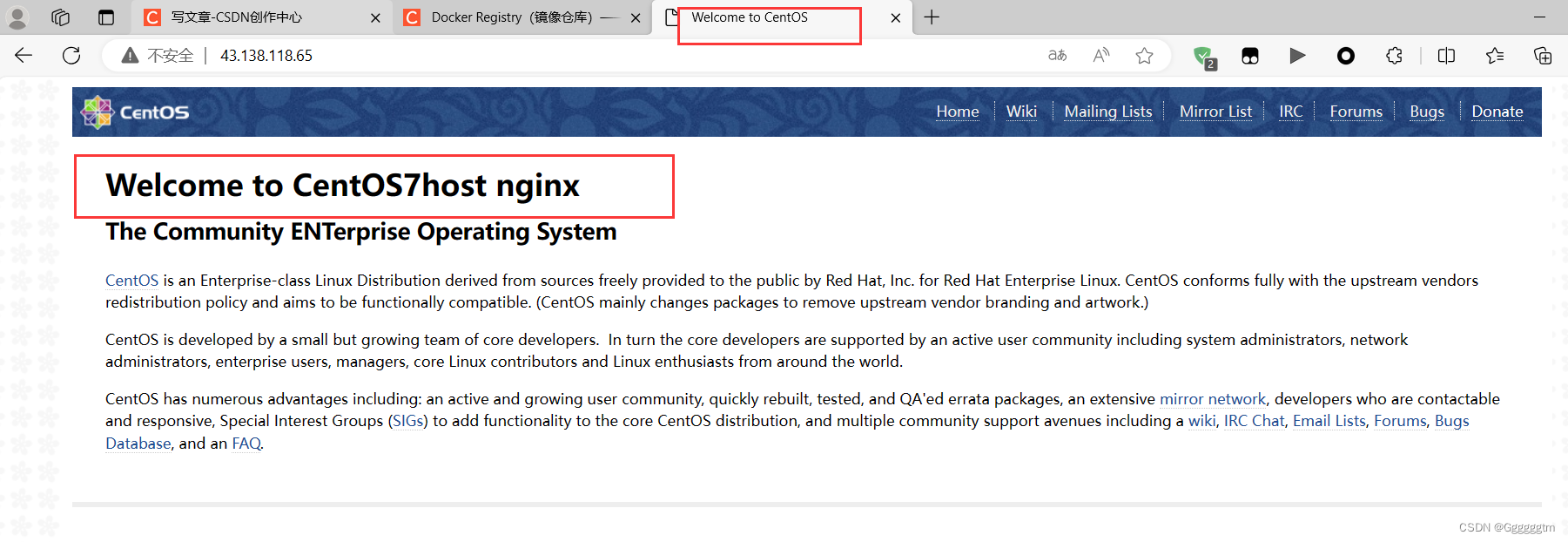Open Mailing Lists in the navigation bar
Image resolution: width=1568 pixels, height=542 pixels.
coord(1108,112)
